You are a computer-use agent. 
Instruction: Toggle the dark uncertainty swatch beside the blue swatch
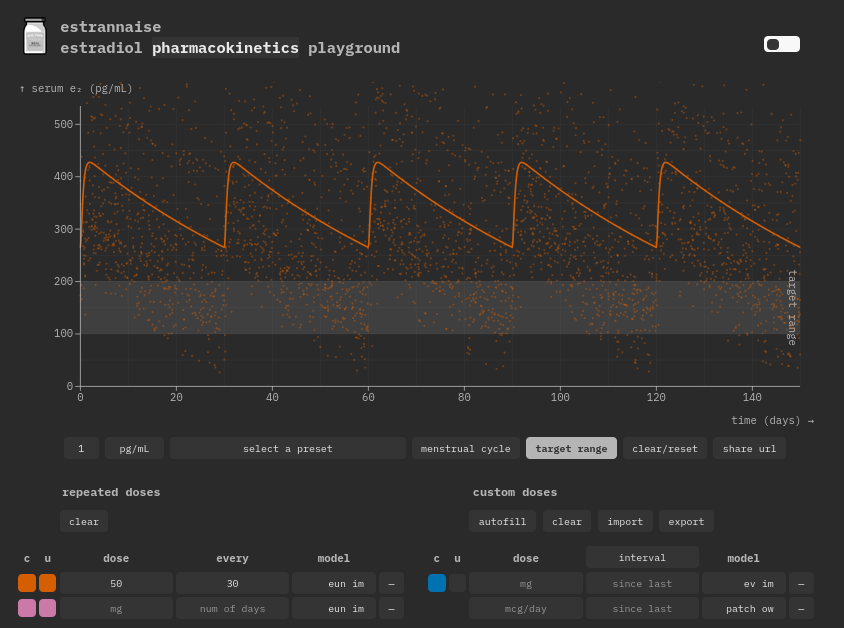(x=458, y=583)
